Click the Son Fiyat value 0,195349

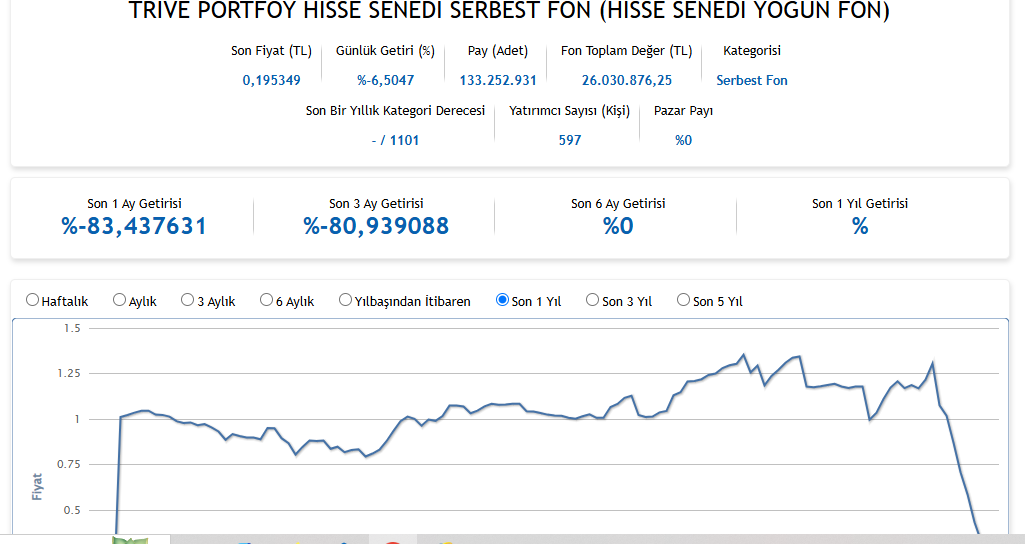tap(271, 80)
